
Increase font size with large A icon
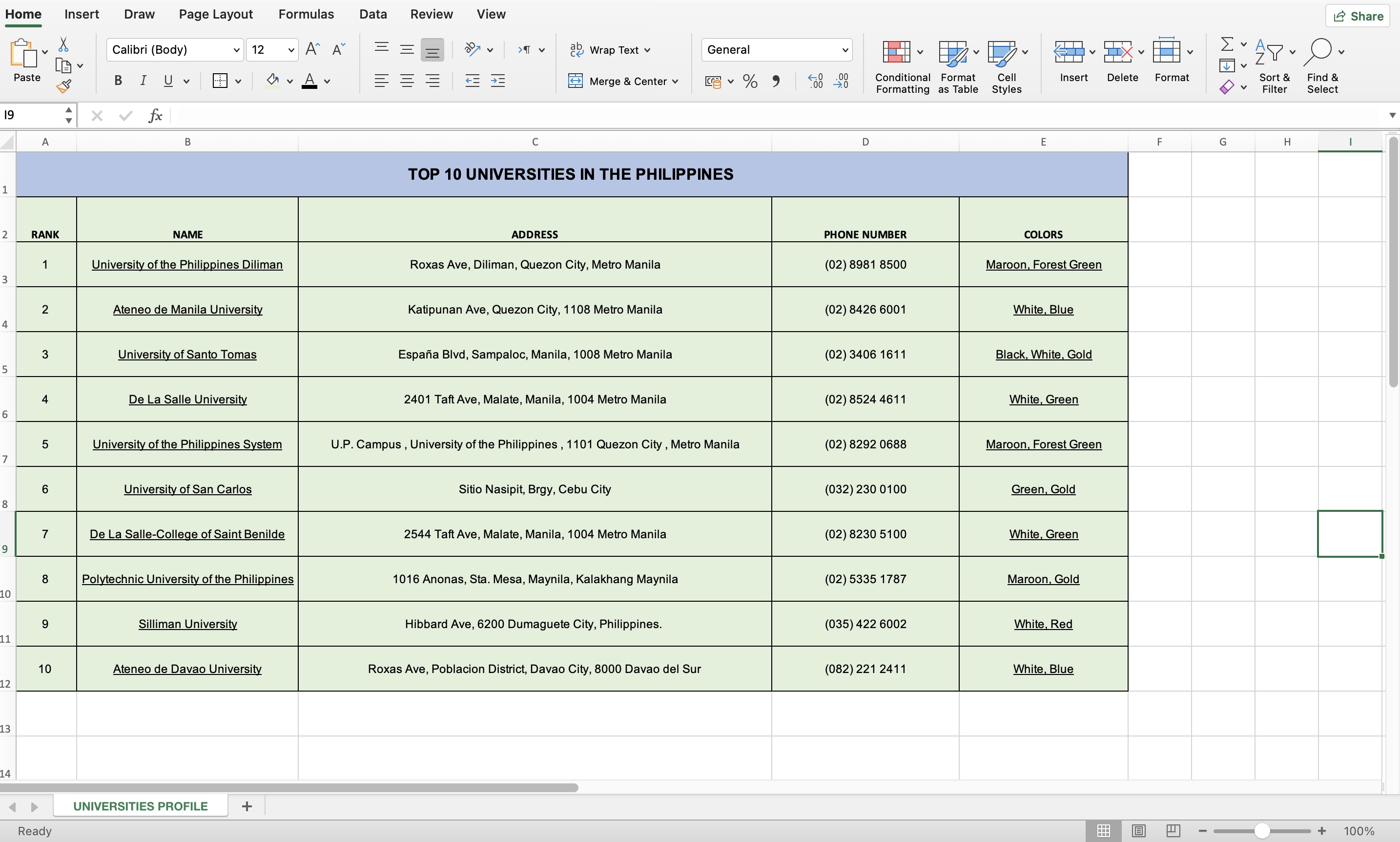tap(312, 49)
